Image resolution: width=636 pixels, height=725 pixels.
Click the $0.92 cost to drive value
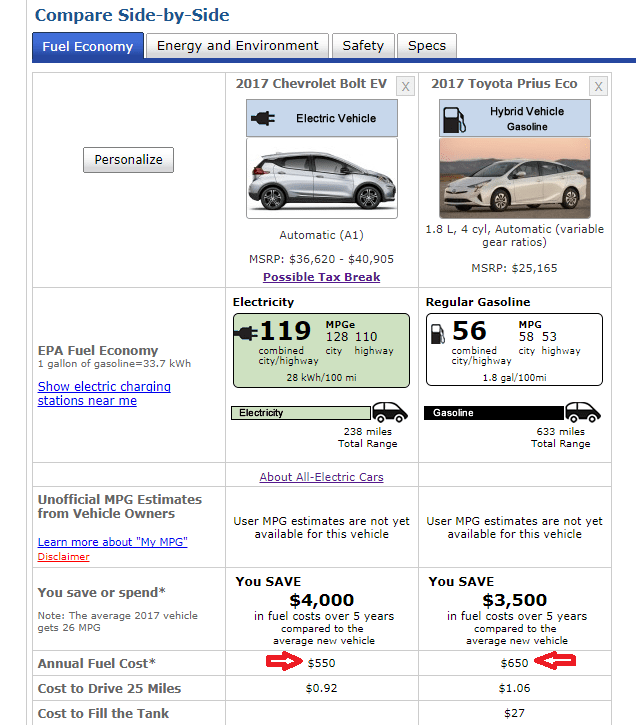coord(322,688)
